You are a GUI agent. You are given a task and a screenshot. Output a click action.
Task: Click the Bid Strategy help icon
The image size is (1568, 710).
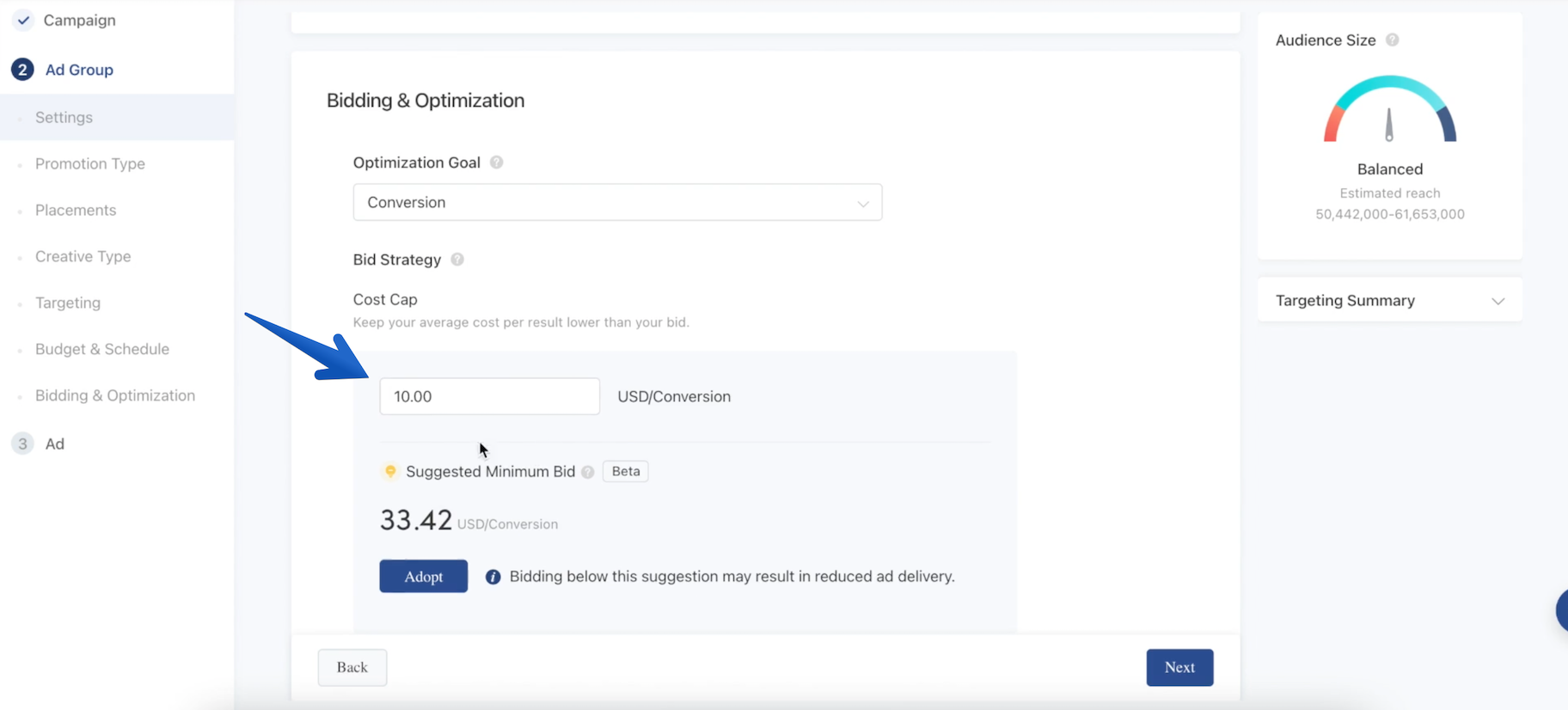(x=457, y=260)
